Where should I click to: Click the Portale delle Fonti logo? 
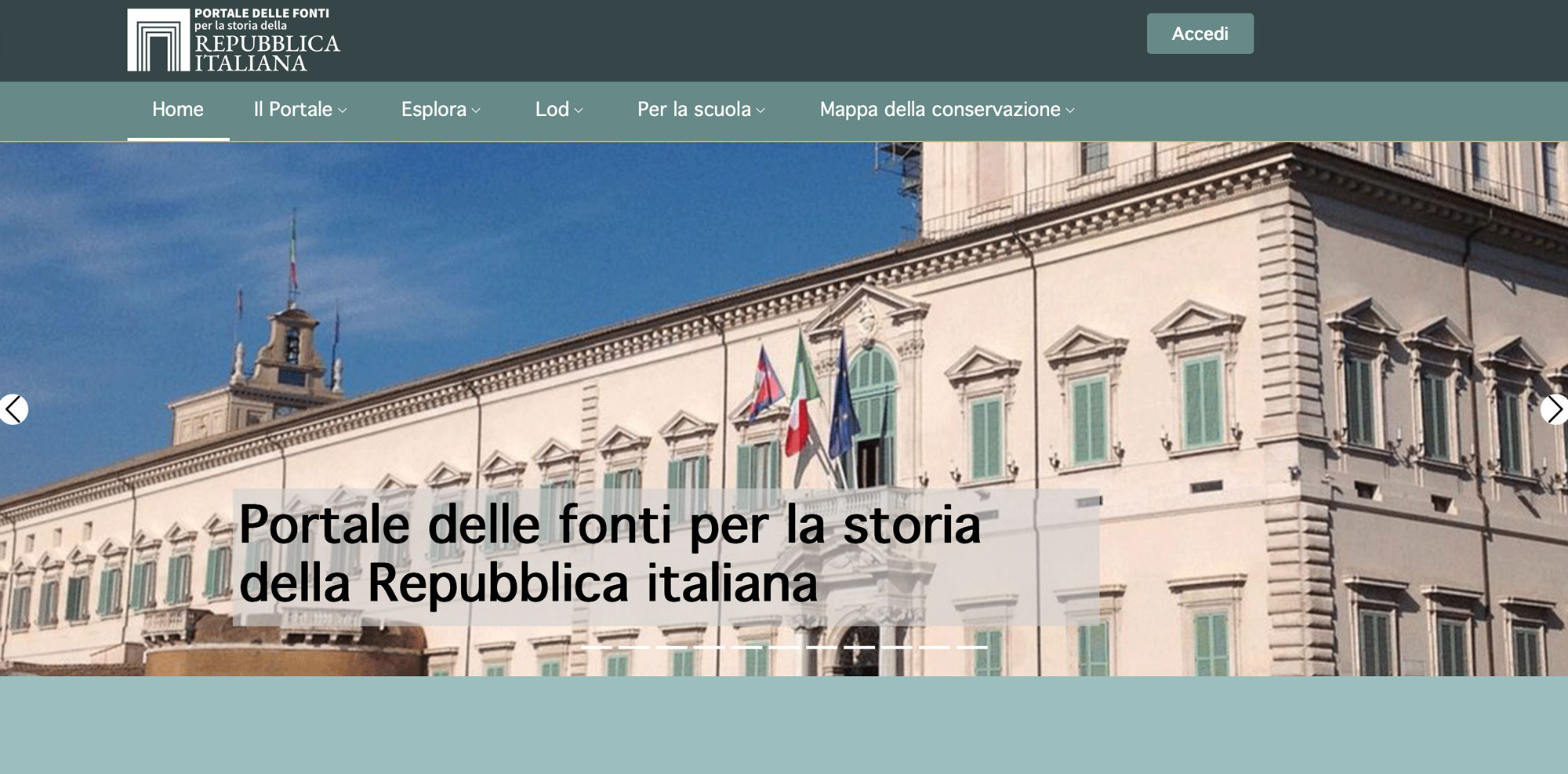tap(234, 40)
